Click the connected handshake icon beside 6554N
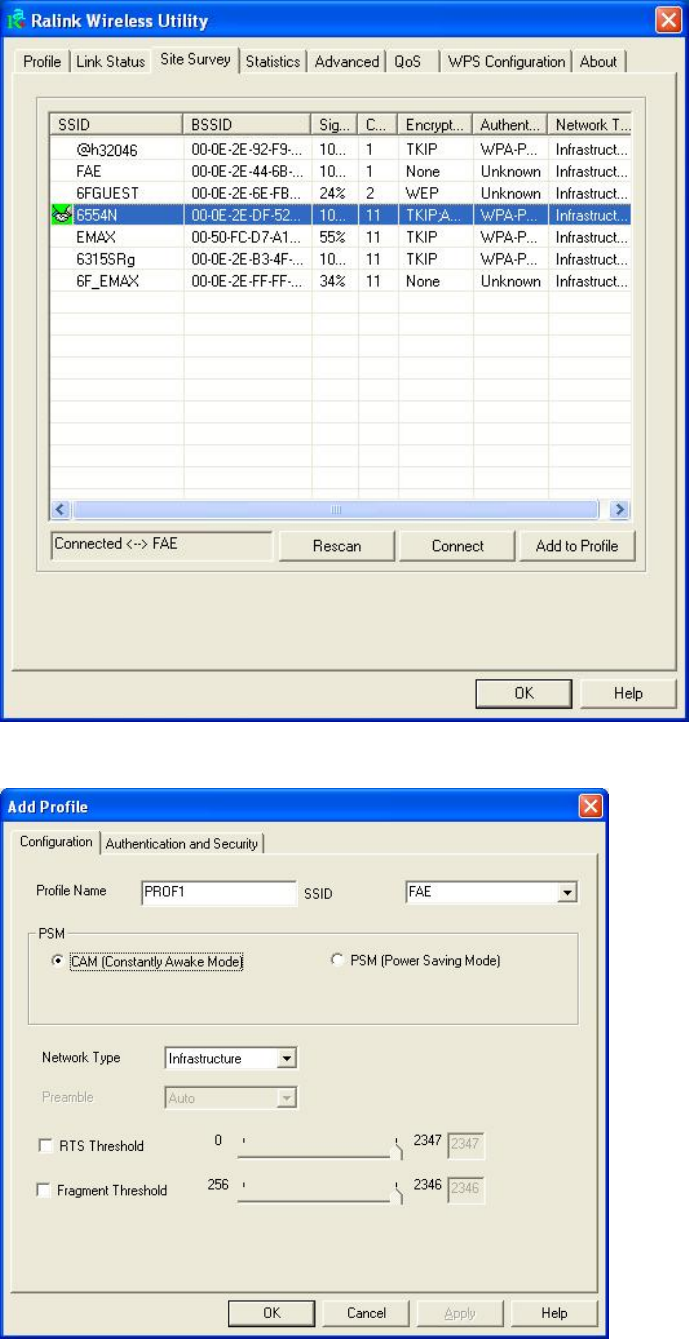 click(62, 215)
